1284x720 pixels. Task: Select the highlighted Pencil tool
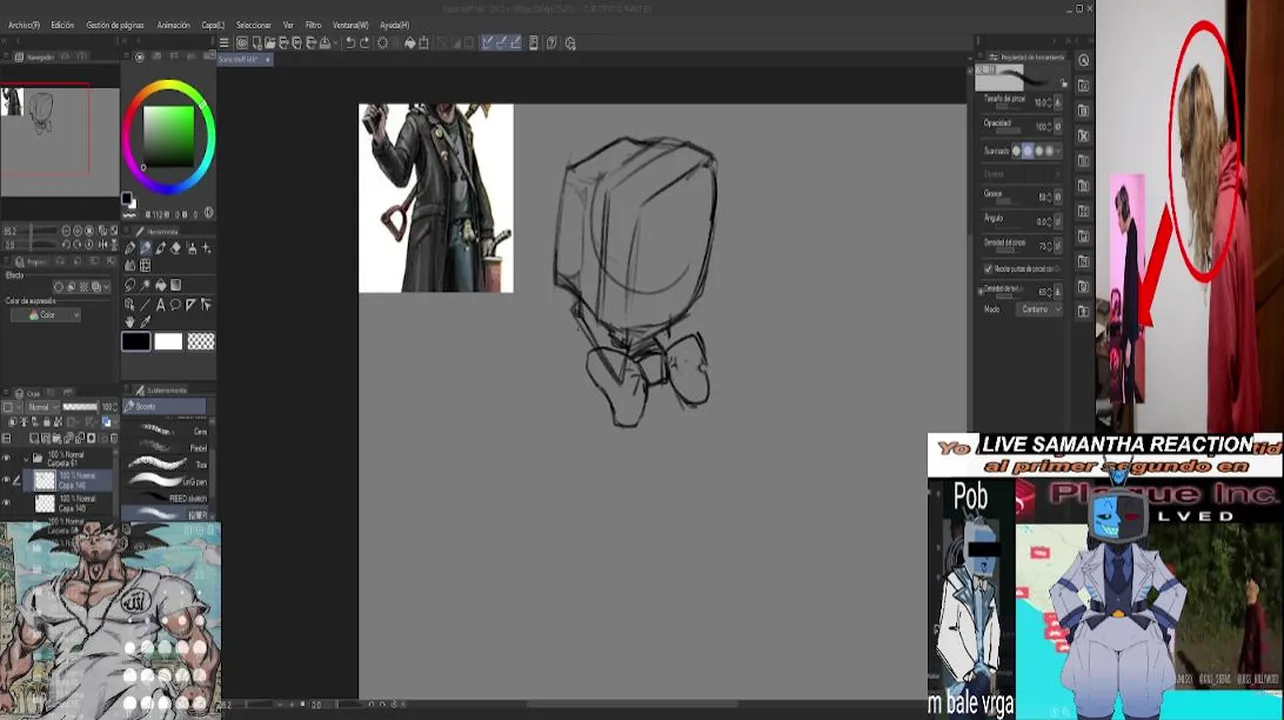(x=146, y=248)
